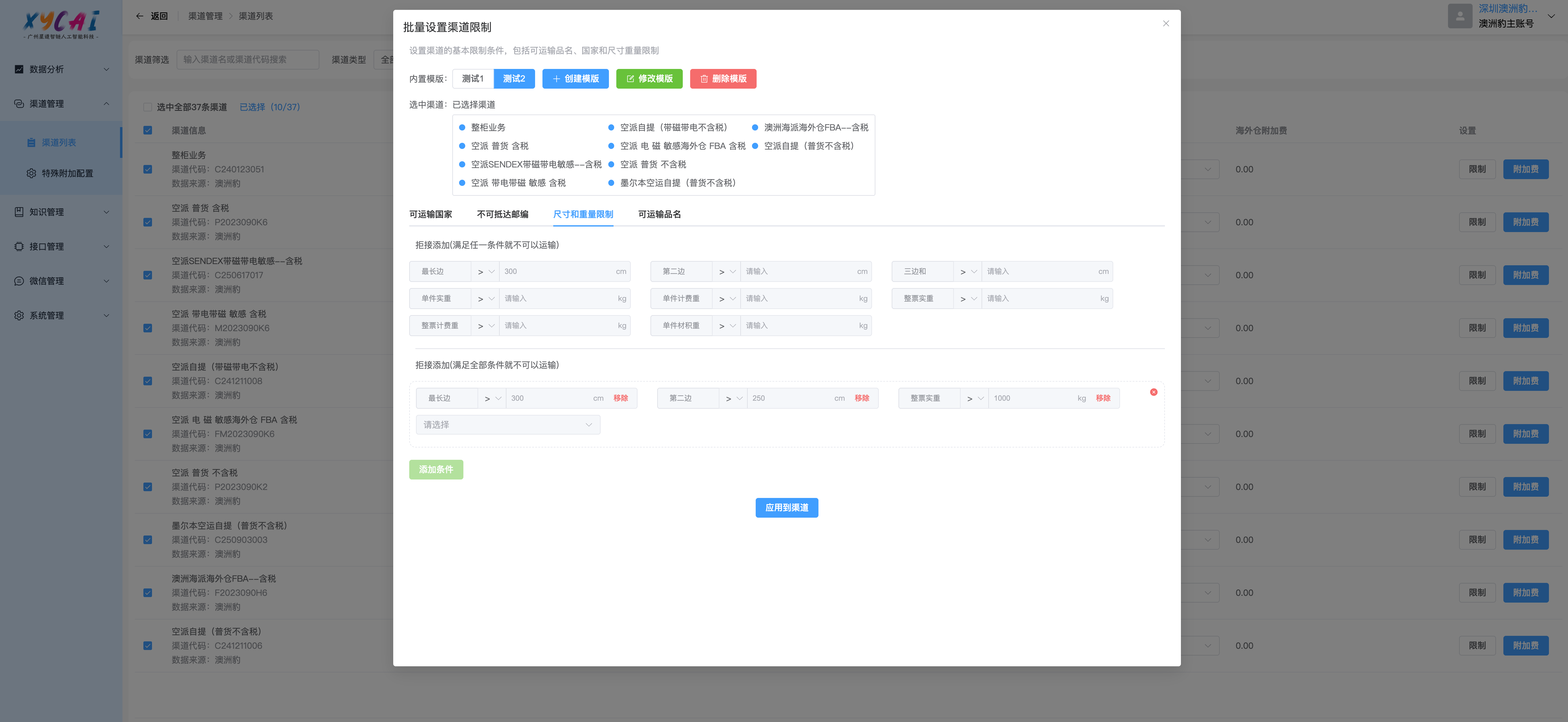The image size is (1568, 722).
Task: Uncheck the 整柜业务 channel row checkbox
Action: pos(147,169)
